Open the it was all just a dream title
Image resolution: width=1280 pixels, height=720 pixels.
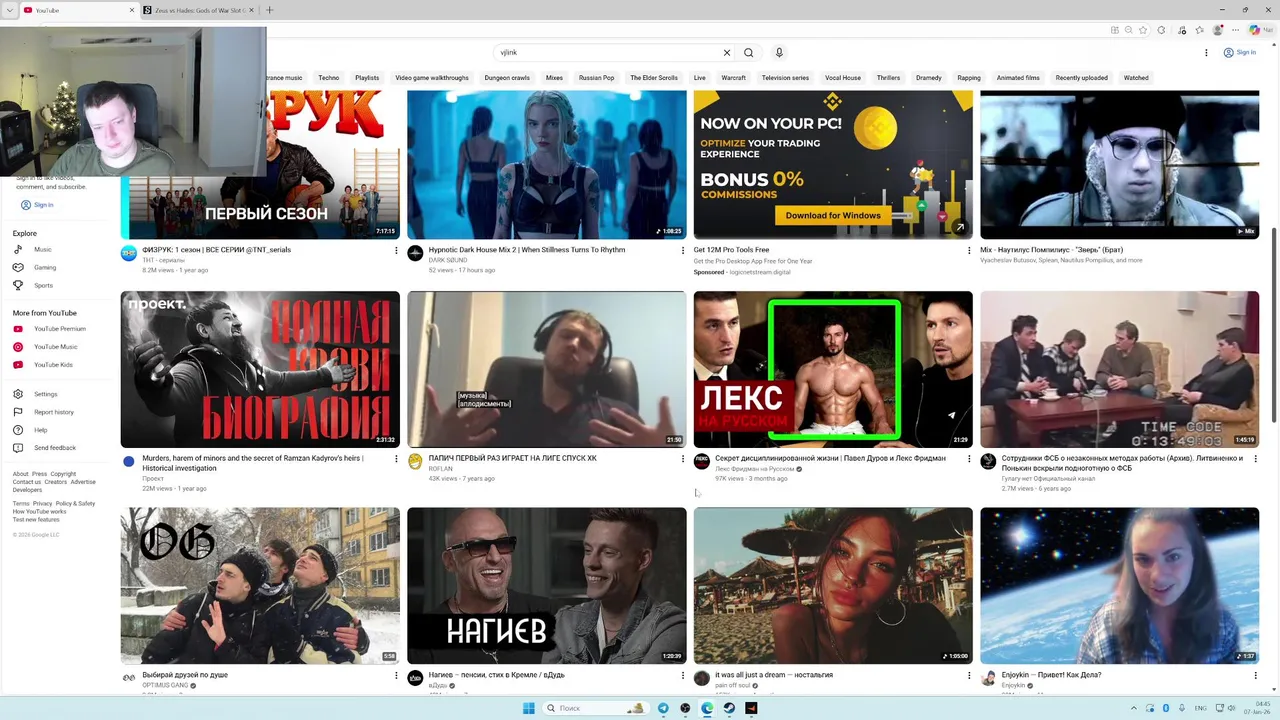[x=774, y=675]
